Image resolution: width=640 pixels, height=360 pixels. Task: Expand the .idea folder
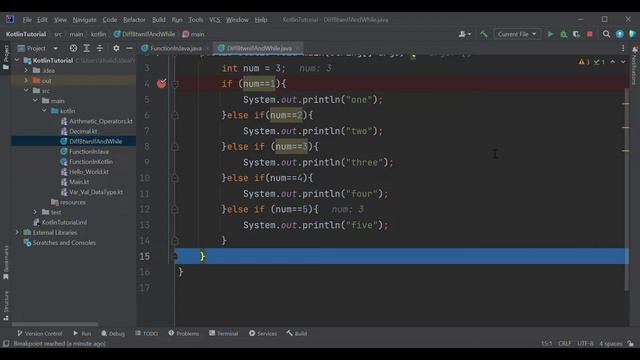[26, 70]
